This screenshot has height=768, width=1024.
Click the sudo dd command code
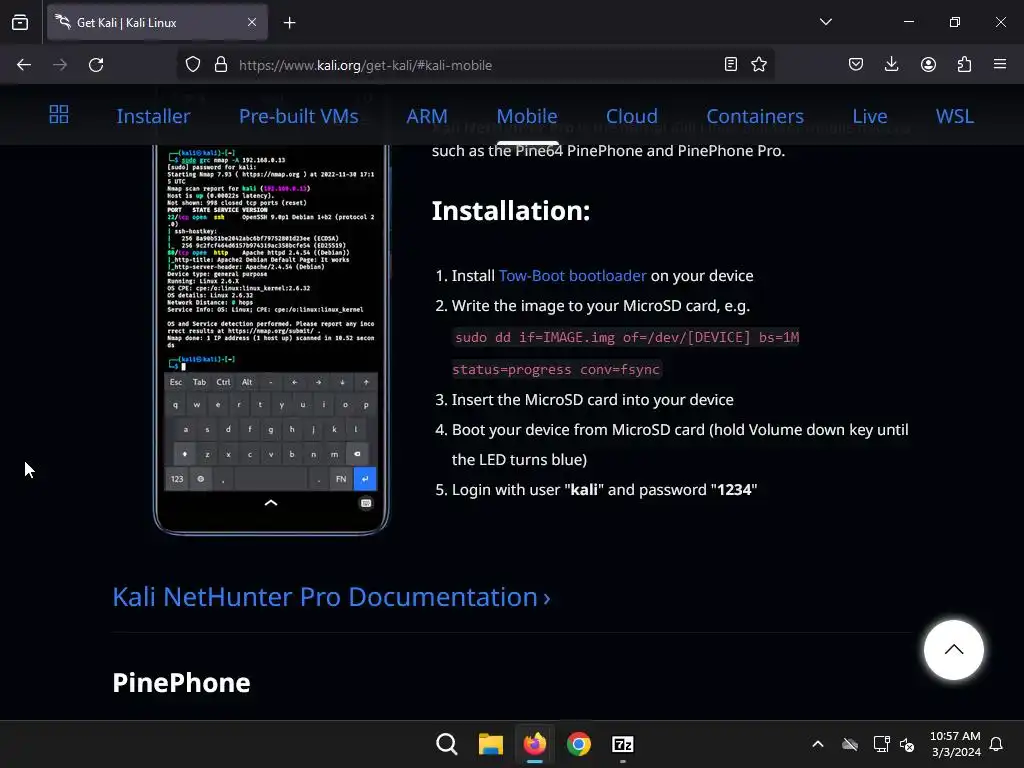click(626, 337)
